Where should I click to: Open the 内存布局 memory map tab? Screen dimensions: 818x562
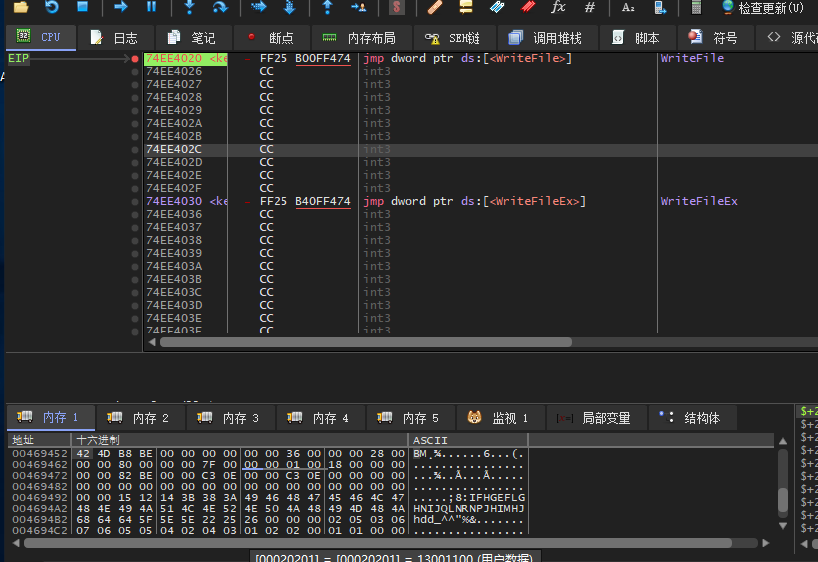(360, 38)
